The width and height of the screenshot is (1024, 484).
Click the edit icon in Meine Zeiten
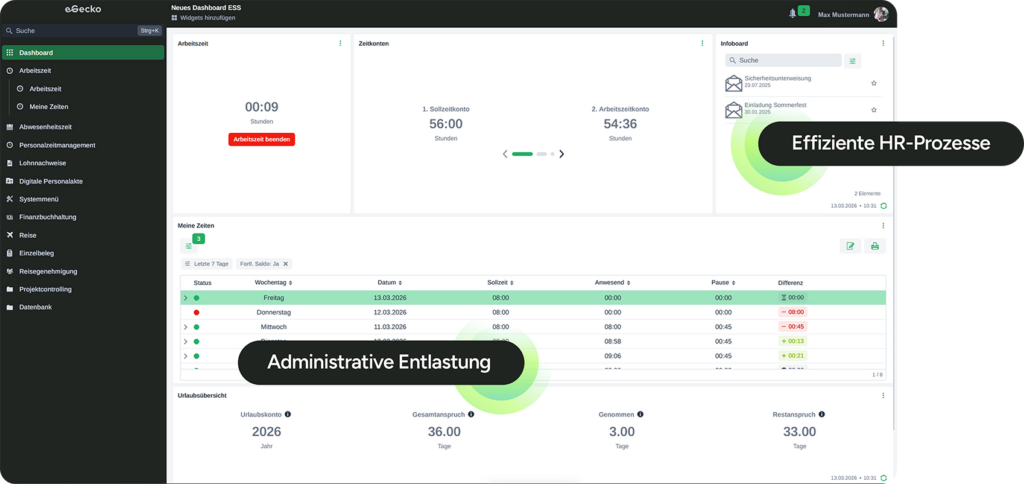tap(850, 246)
